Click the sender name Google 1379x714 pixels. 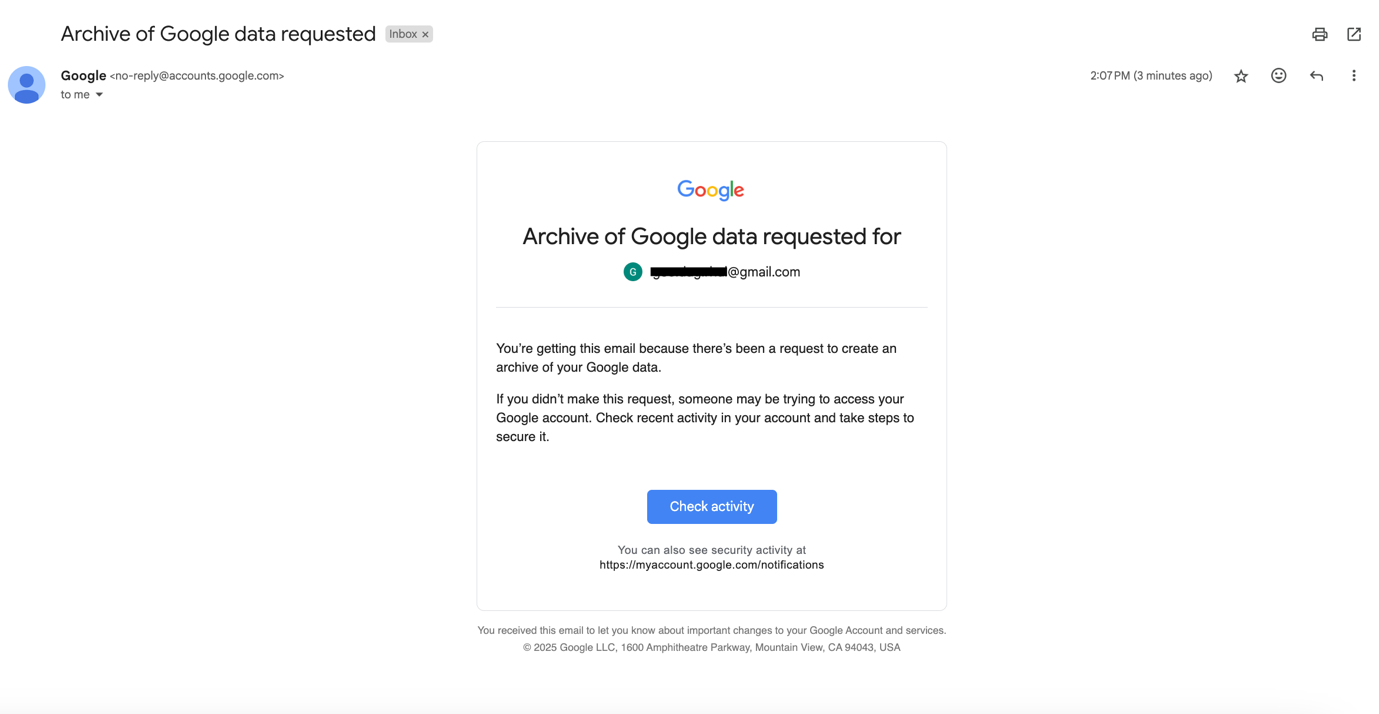click(83, 76)
